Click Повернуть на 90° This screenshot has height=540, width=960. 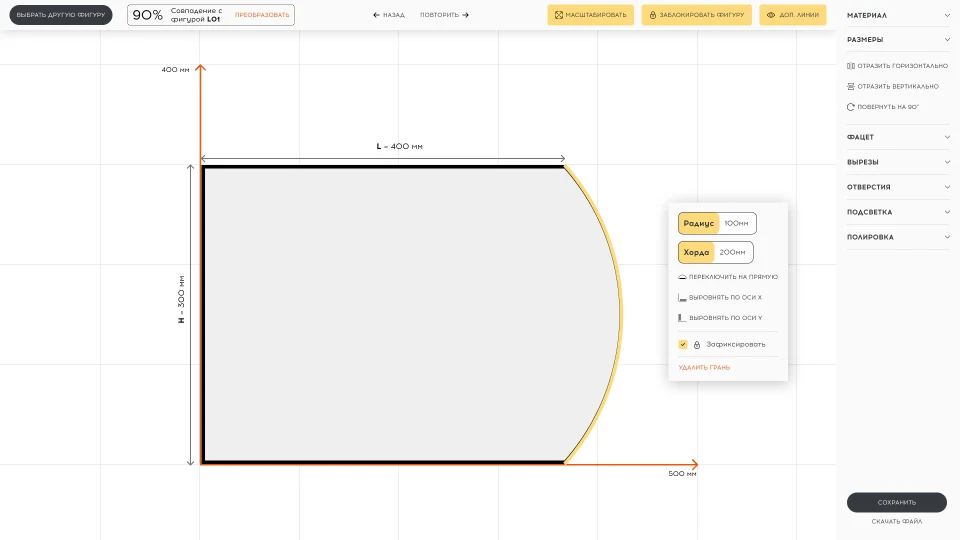tap(883, 107)
